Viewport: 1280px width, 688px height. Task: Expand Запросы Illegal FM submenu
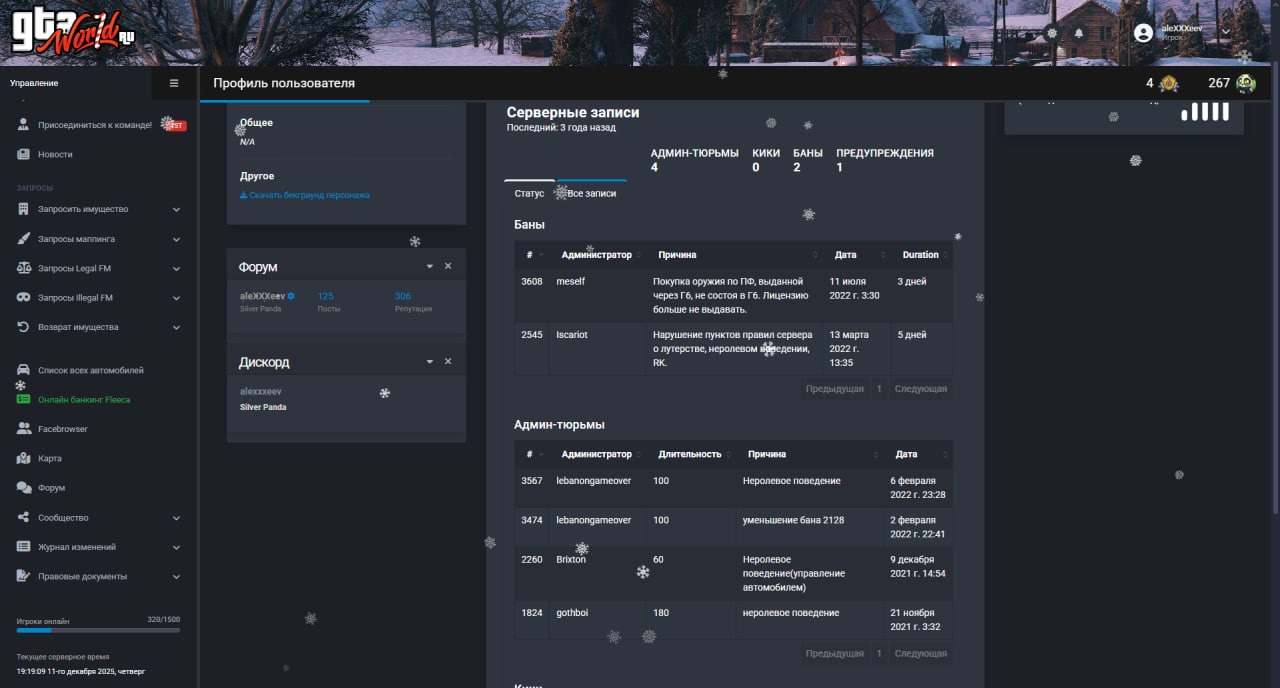176,297
